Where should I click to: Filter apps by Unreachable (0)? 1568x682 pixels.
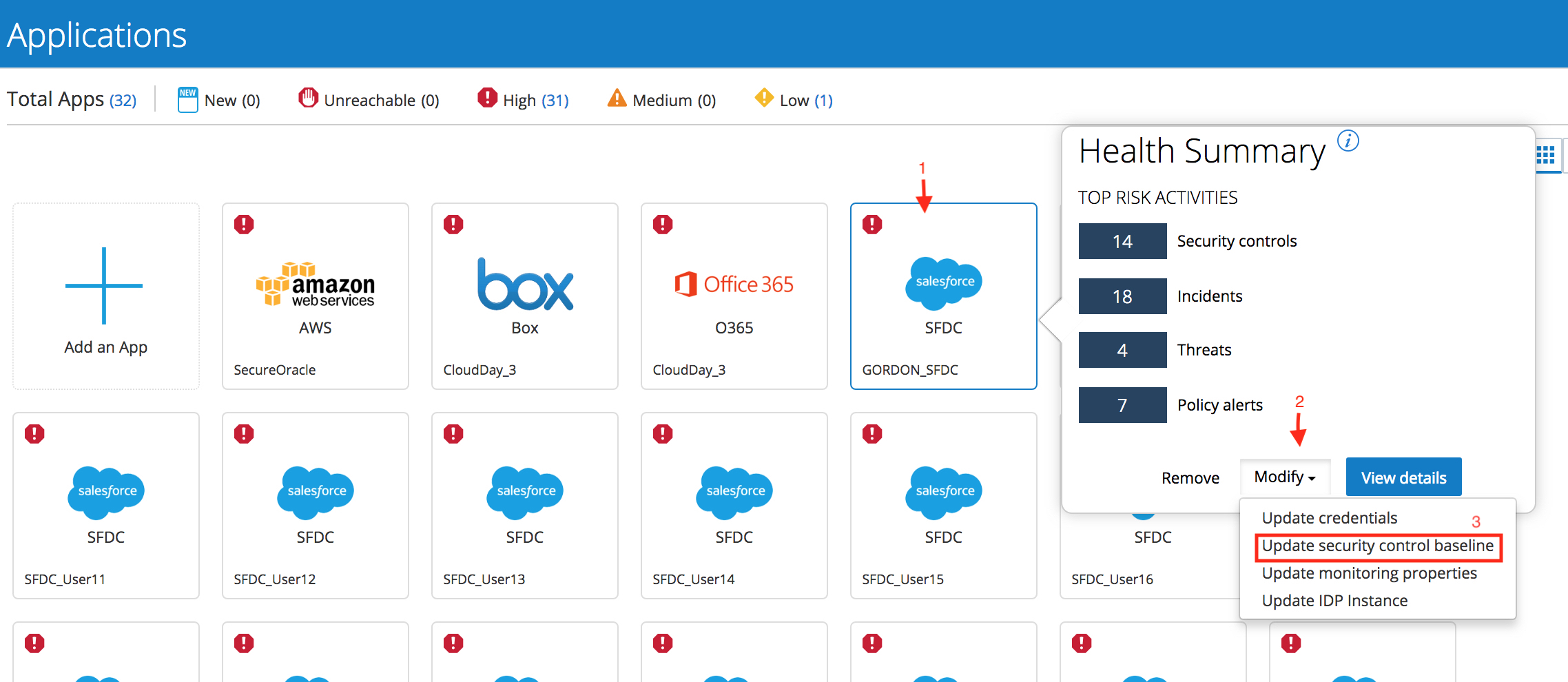point(382,101)
